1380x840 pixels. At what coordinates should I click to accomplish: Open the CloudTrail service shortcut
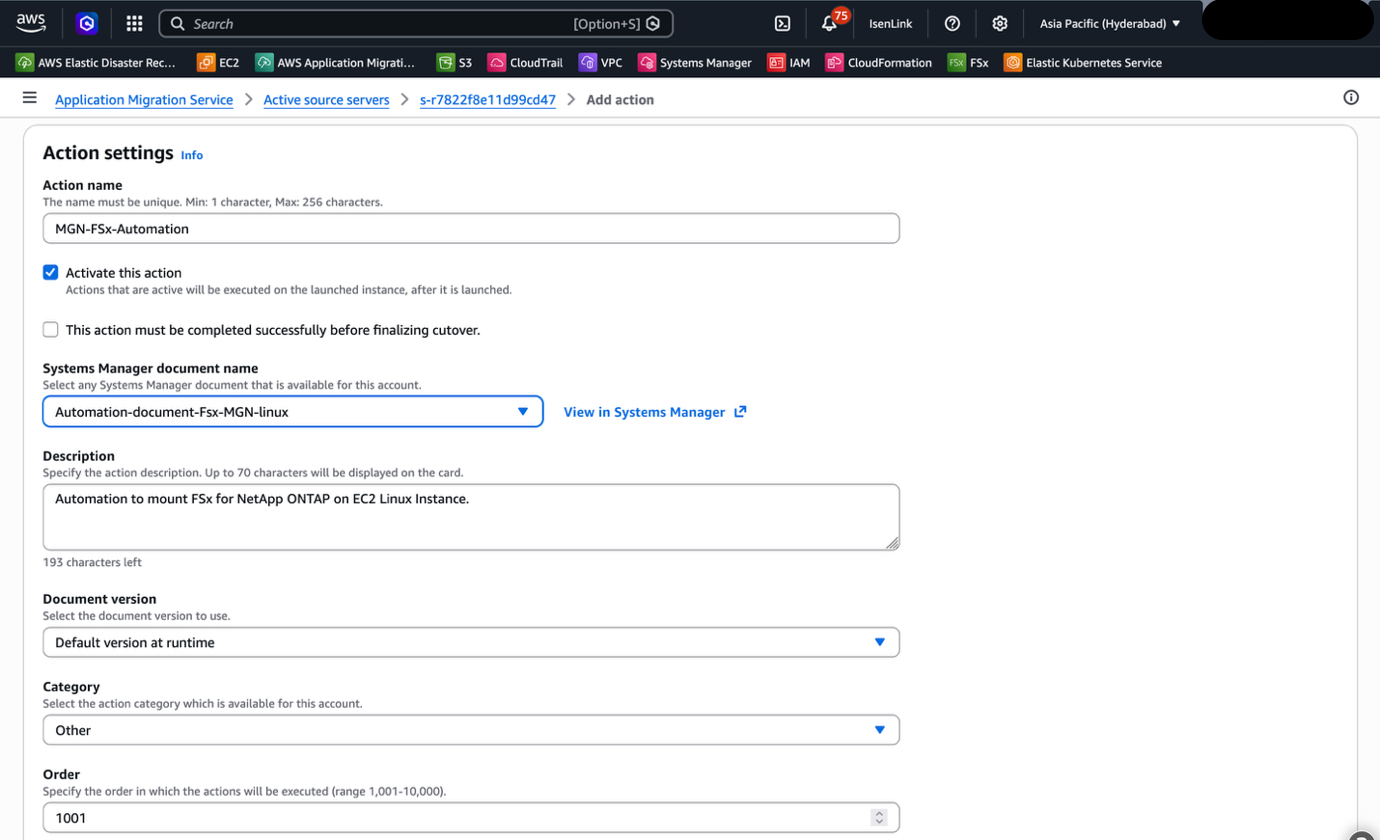526,62
